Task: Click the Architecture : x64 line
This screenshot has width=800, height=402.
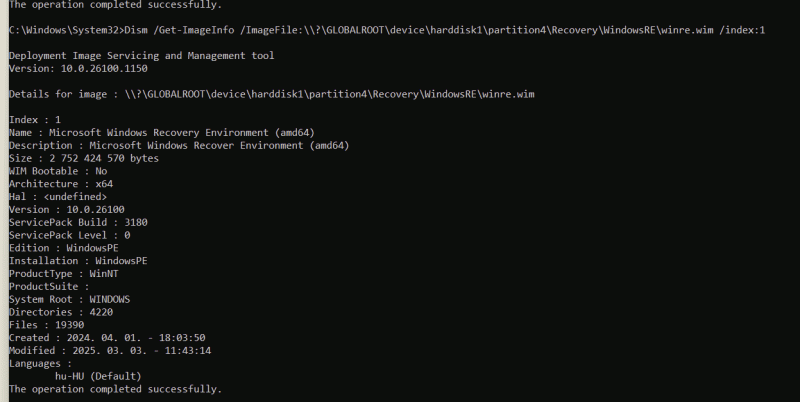Action: tap(61, 184)
